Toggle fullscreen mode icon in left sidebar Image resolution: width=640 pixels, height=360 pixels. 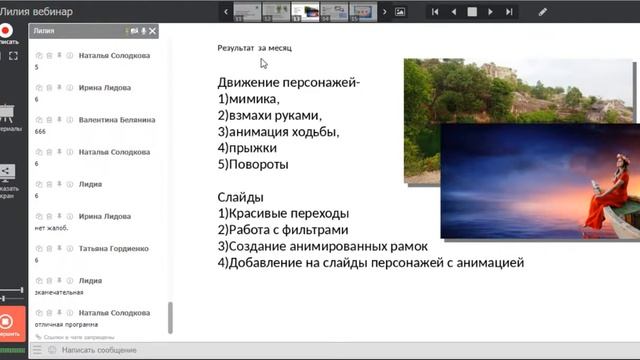click(x=13, y=56)
